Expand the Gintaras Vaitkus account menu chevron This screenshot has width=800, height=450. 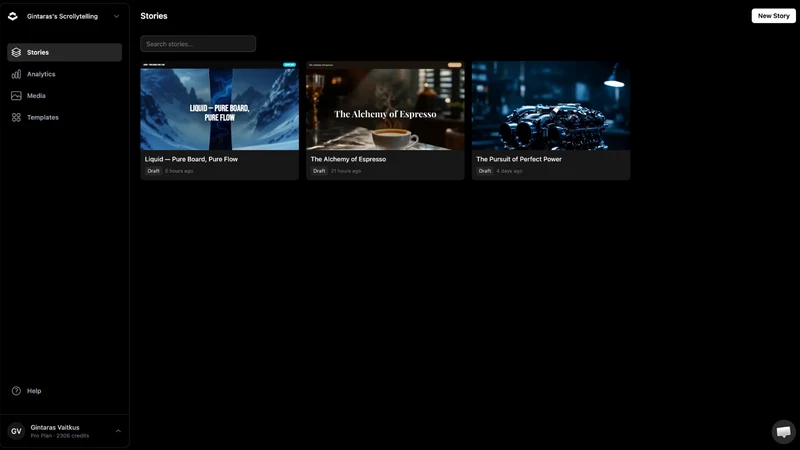[118, 431]
